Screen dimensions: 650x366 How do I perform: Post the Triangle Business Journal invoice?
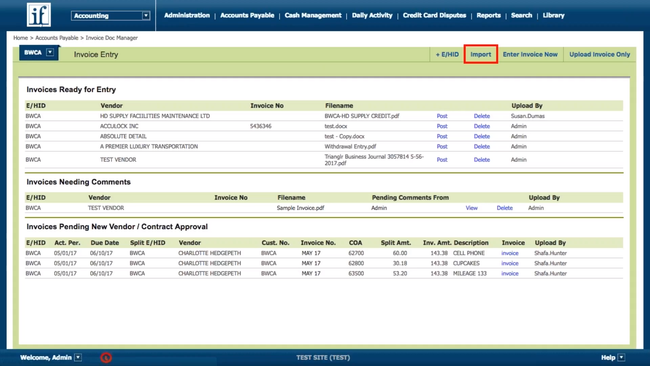[x=442, y=160]
